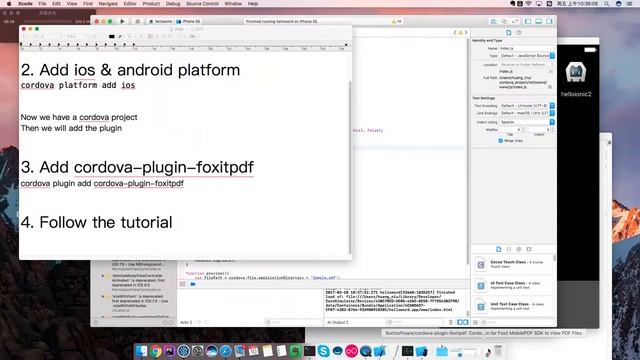The height and width of the screenshot is (360, 640).
Task: Select the iPhone SE destination in toolbar
Action: (x=188, y=21)
